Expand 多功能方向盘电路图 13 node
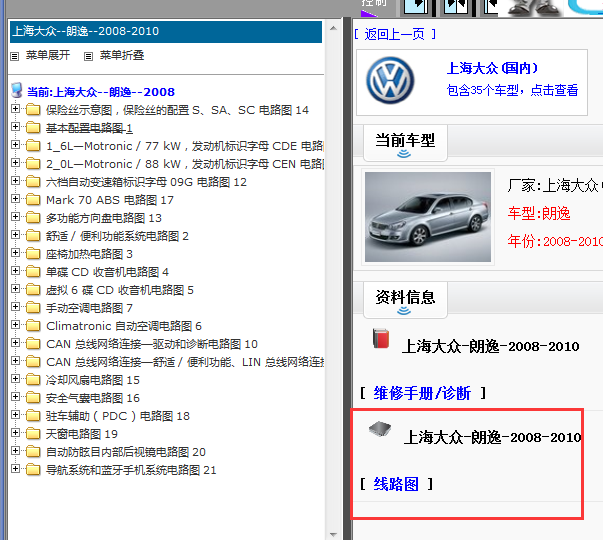Image resolution: width=603 pixels, height=540 pixels. tap(15, 217)
